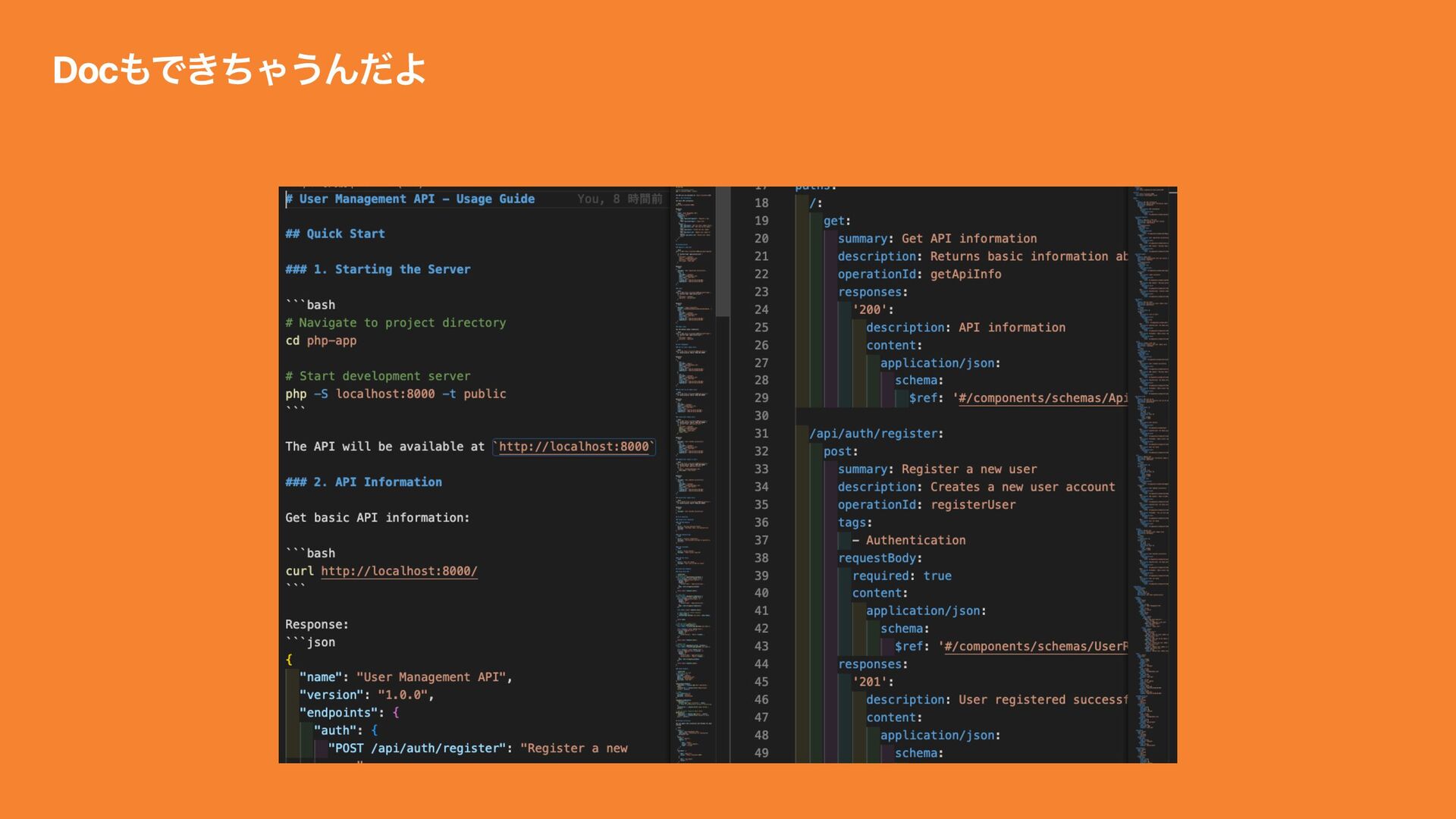The image size is (1456, 819).
Task: Click 'description: Creates a new user account' line
Action: point(976,487)
